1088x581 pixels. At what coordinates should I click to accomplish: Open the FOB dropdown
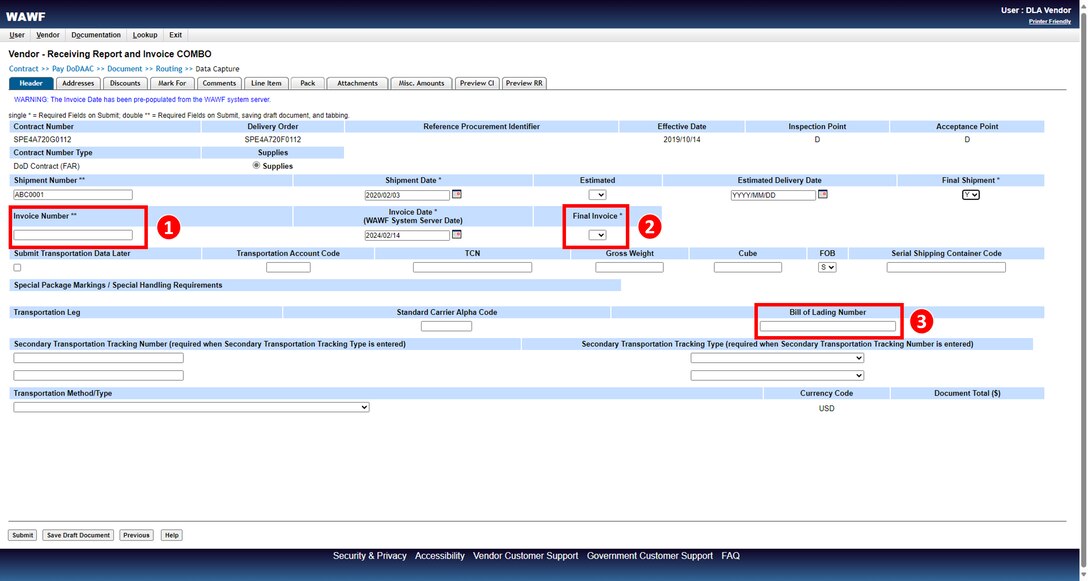coord(827,267)
